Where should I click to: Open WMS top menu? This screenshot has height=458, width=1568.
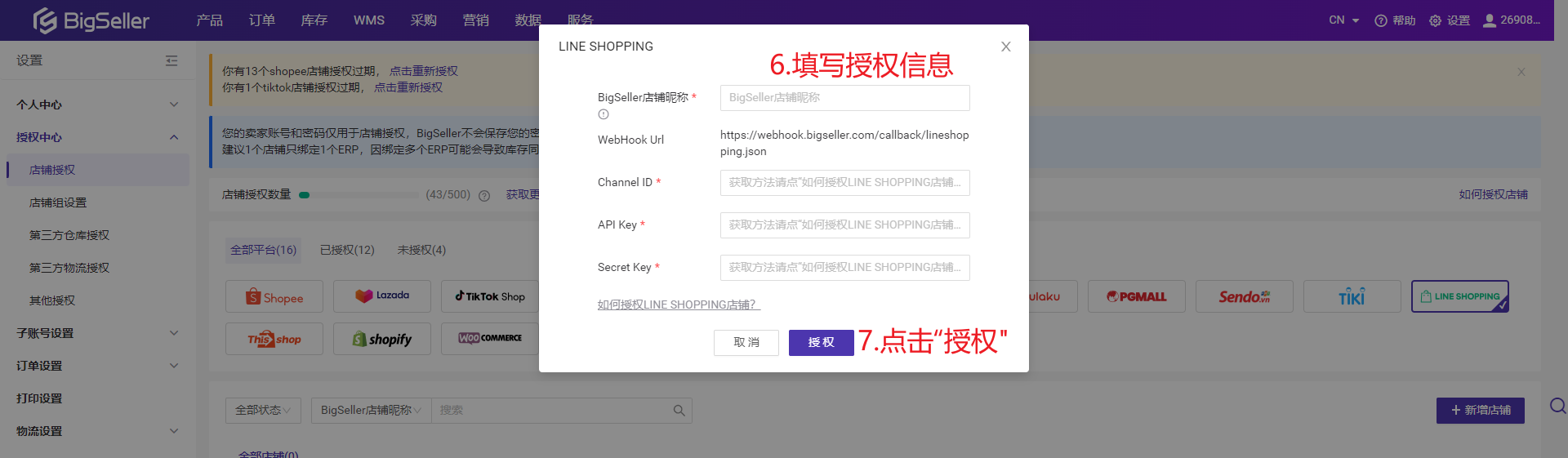coord(368,20)
